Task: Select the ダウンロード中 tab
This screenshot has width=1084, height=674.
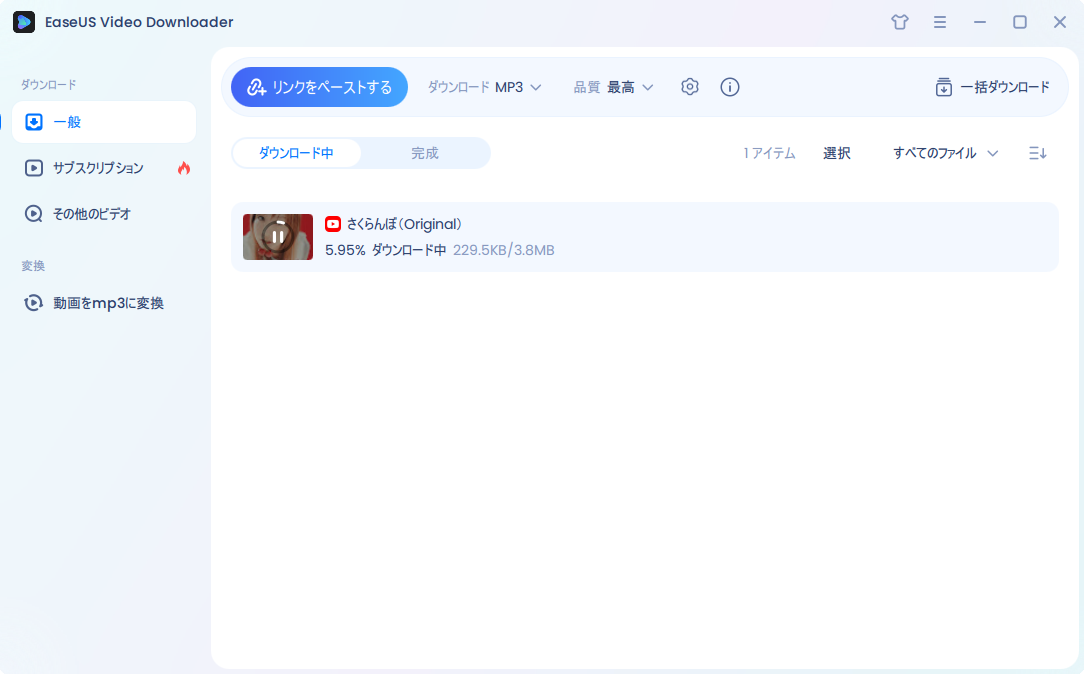Action: (298, 153)
